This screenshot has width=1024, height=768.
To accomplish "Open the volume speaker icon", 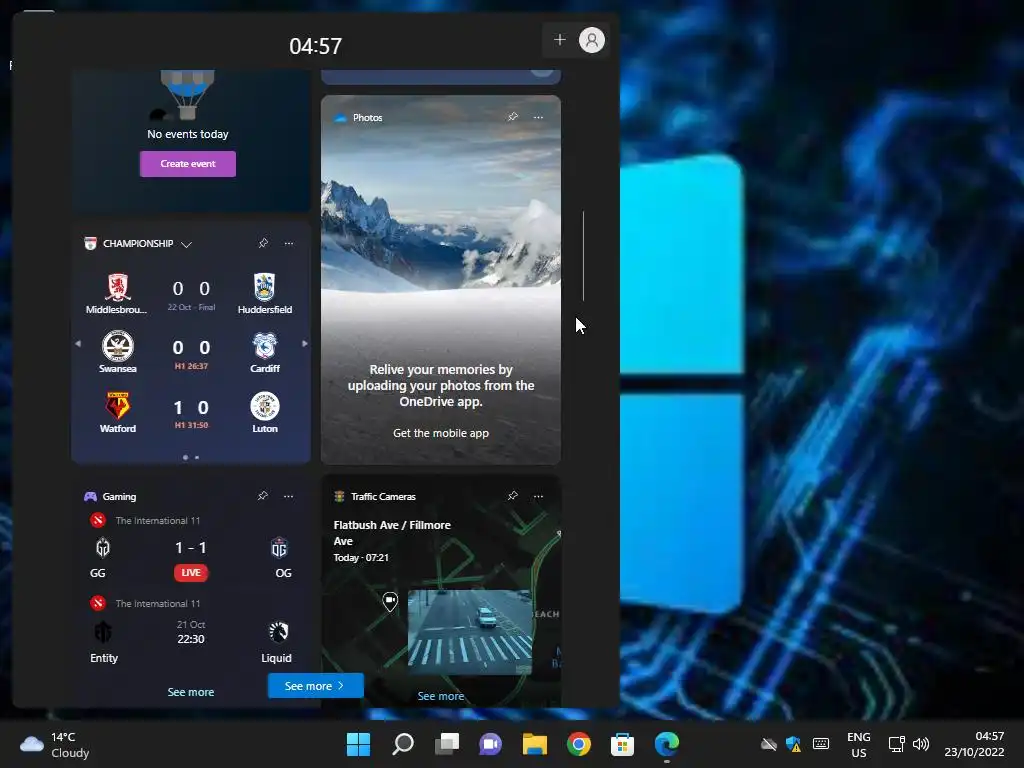I will [x=921, y=744].
